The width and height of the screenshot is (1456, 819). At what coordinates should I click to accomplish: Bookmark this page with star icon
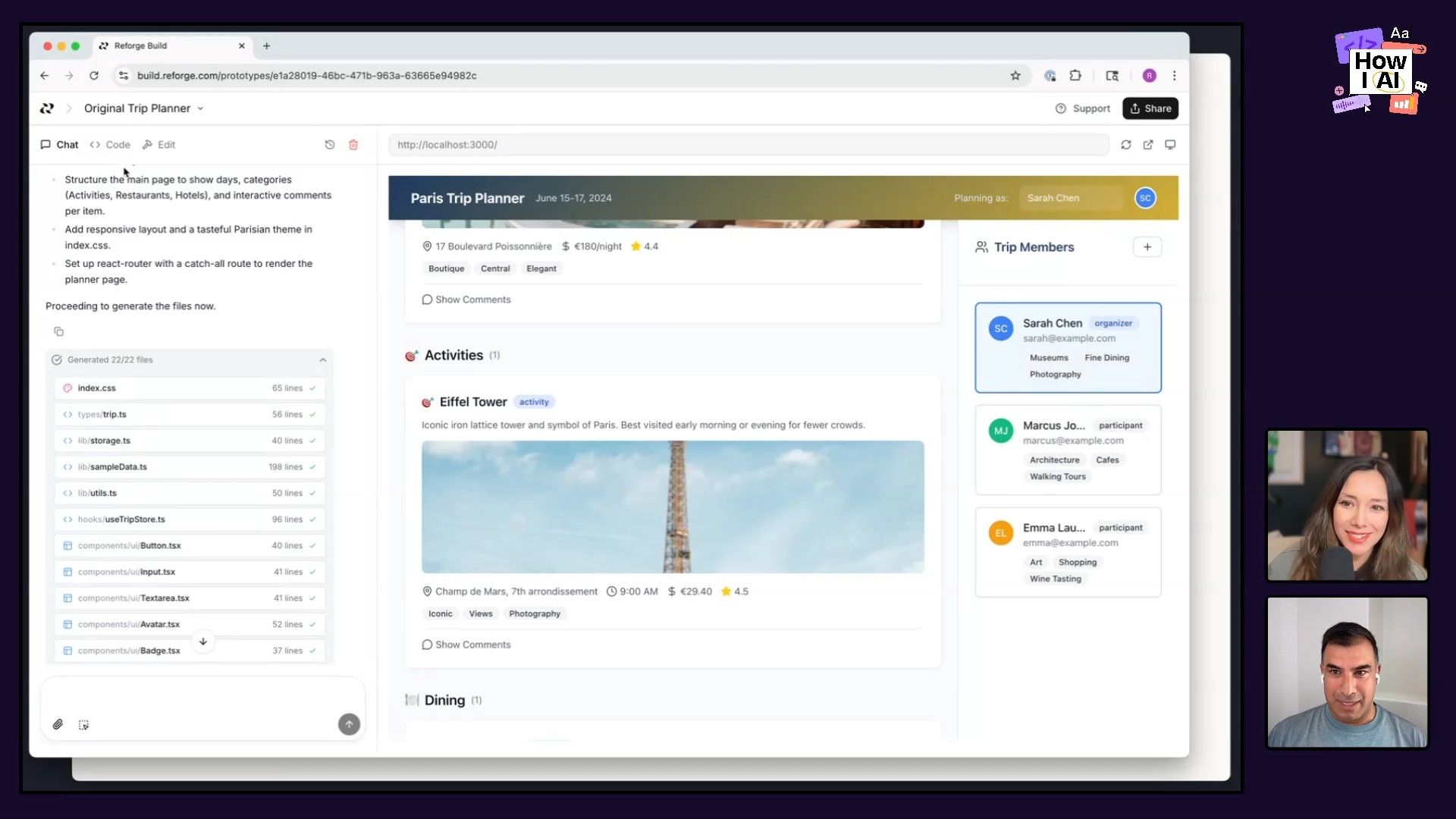(1015, 76)
